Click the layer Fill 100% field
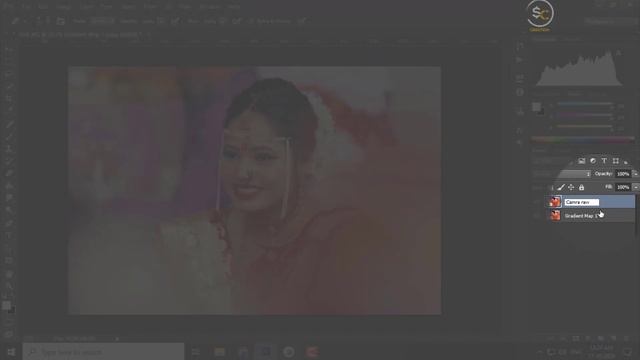The image size is (640, 360). pos(623,187)
